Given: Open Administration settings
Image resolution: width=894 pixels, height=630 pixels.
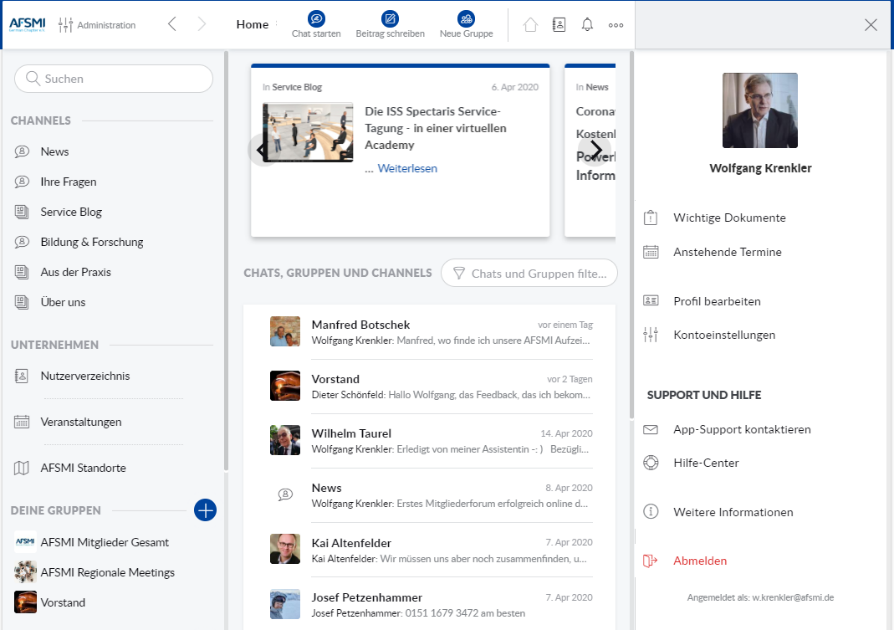Looking at the screenshot, I should tap(97, 25).
